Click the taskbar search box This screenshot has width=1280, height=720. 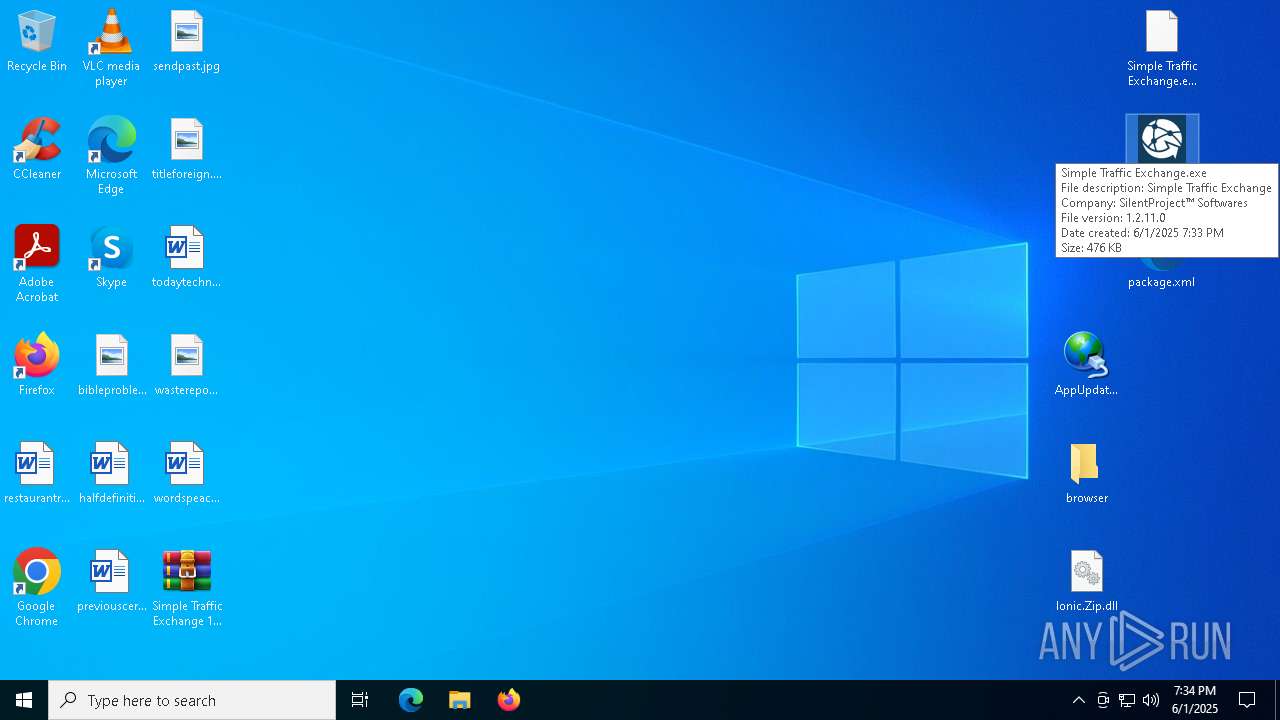point(192,700)
